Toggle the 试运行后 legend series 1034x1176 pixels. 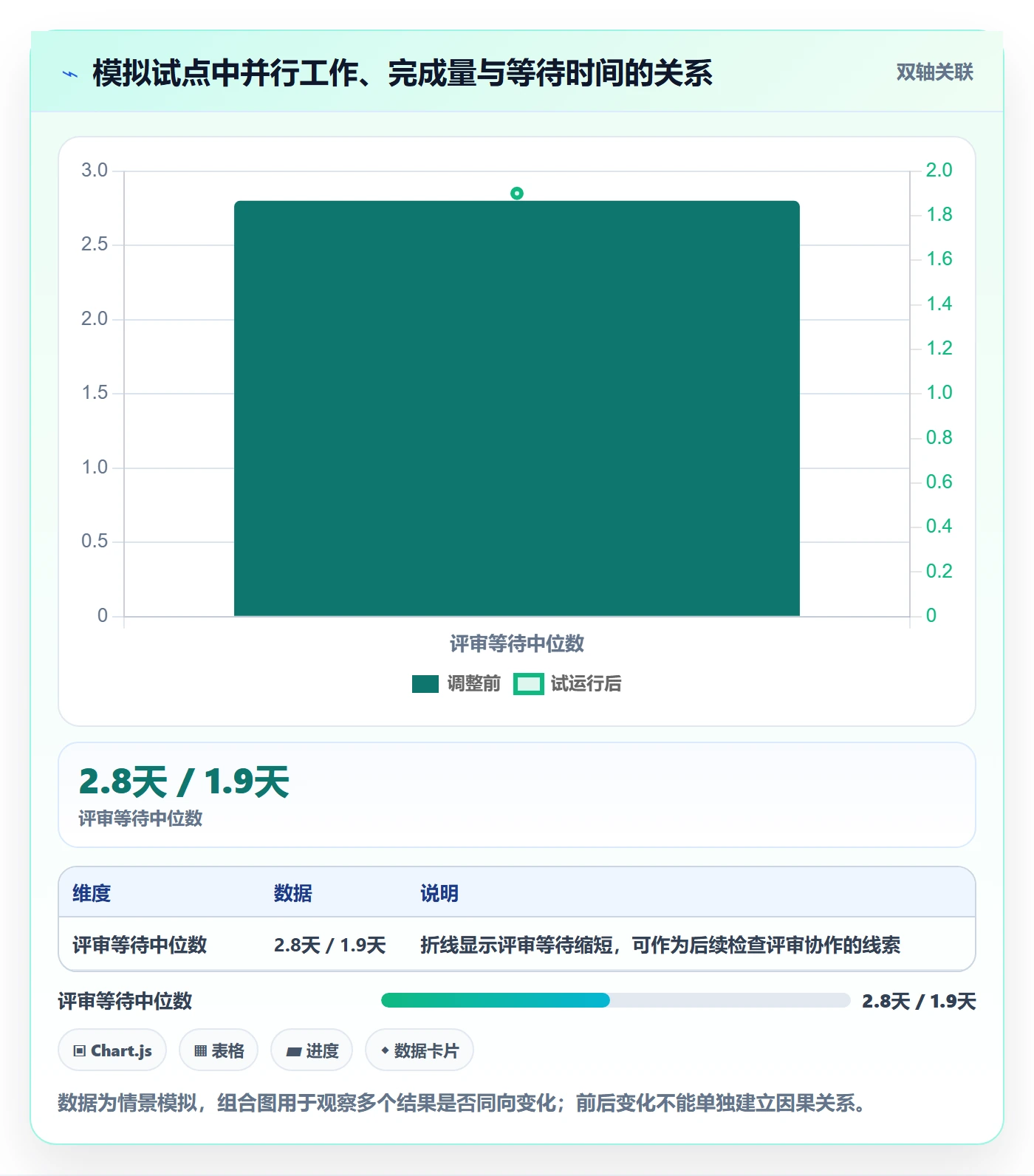click(x=567, y=683)
